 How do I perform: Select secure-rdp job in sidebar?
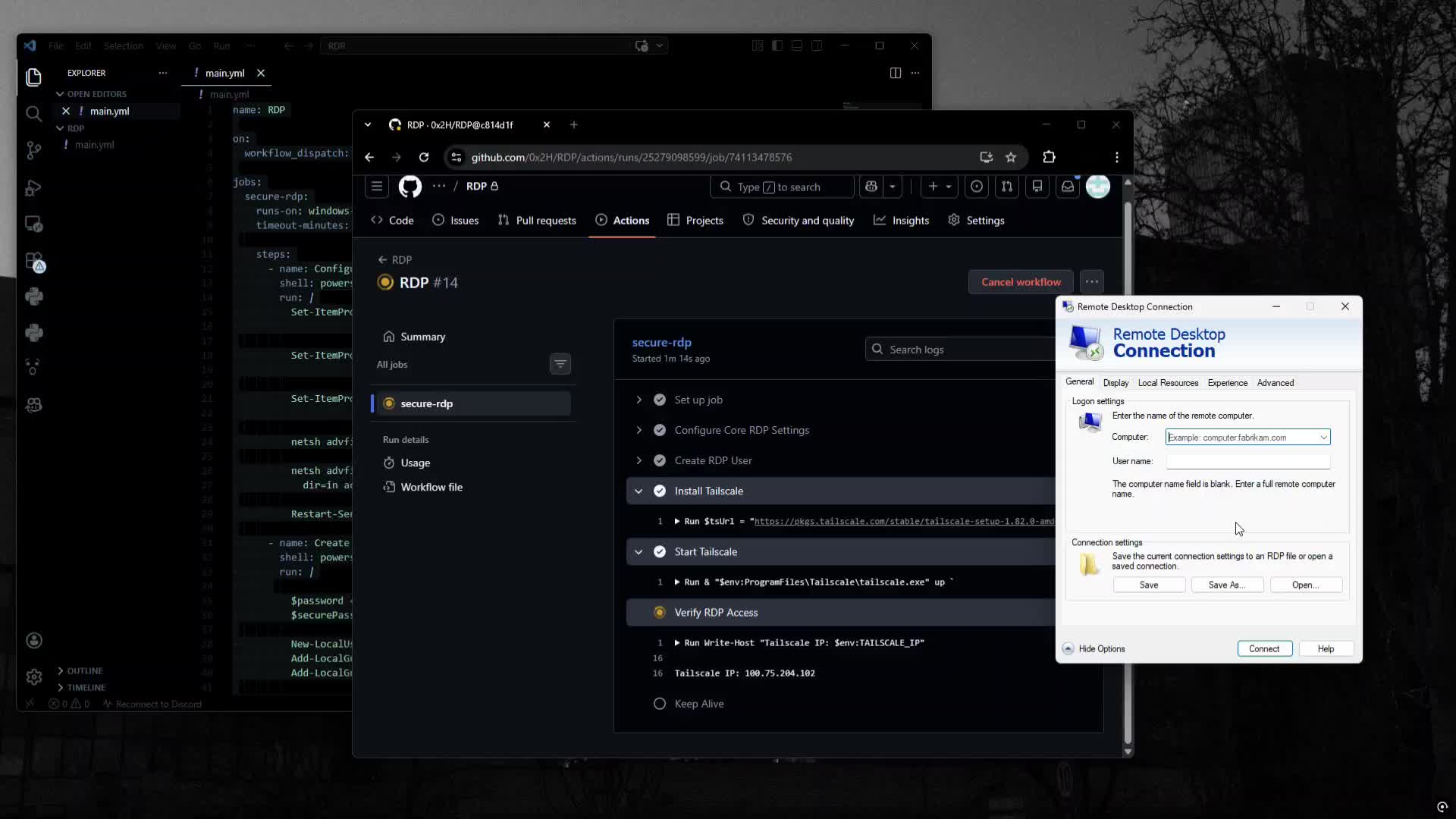click(471, 404)
